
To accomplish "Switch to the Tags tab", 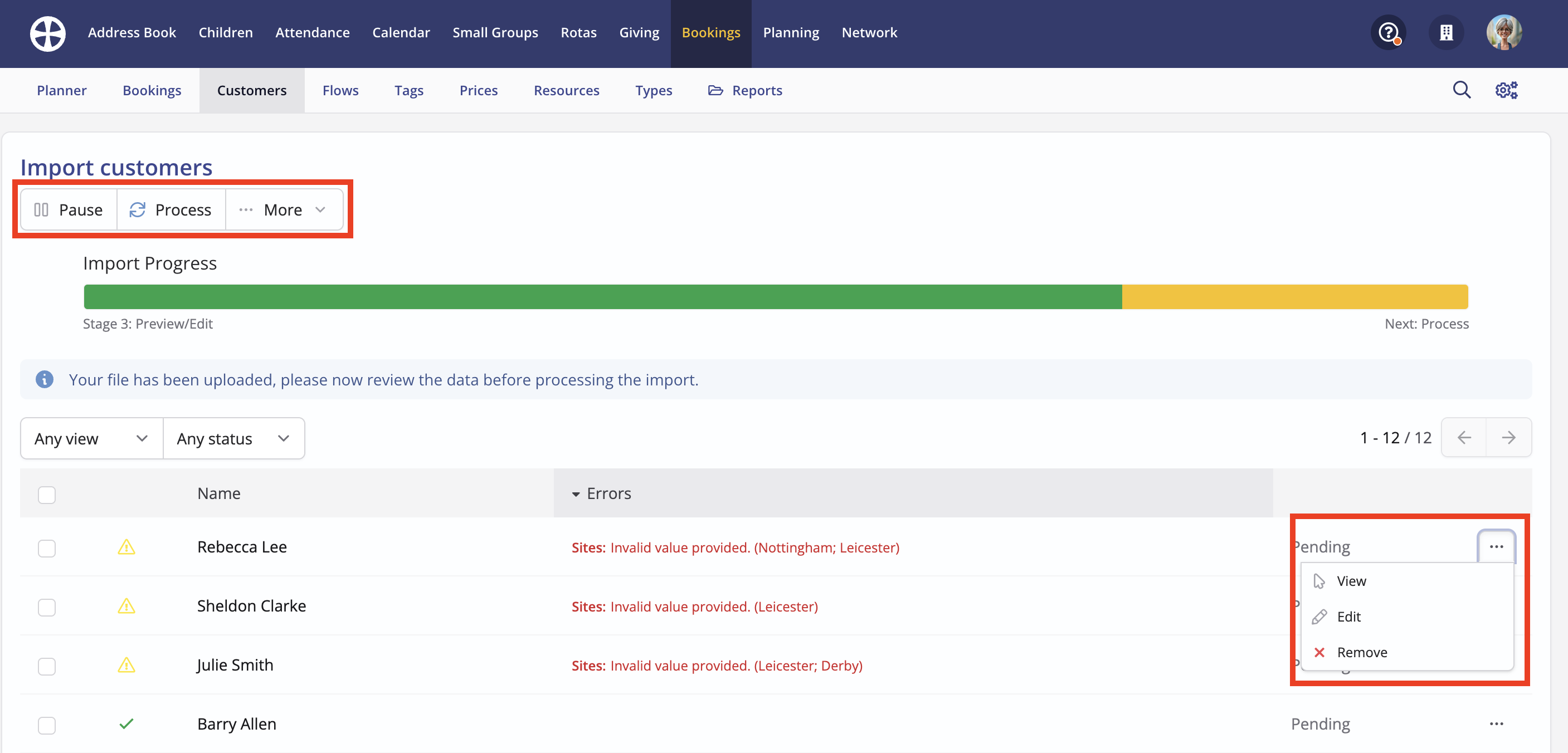I will coord(409,90).
